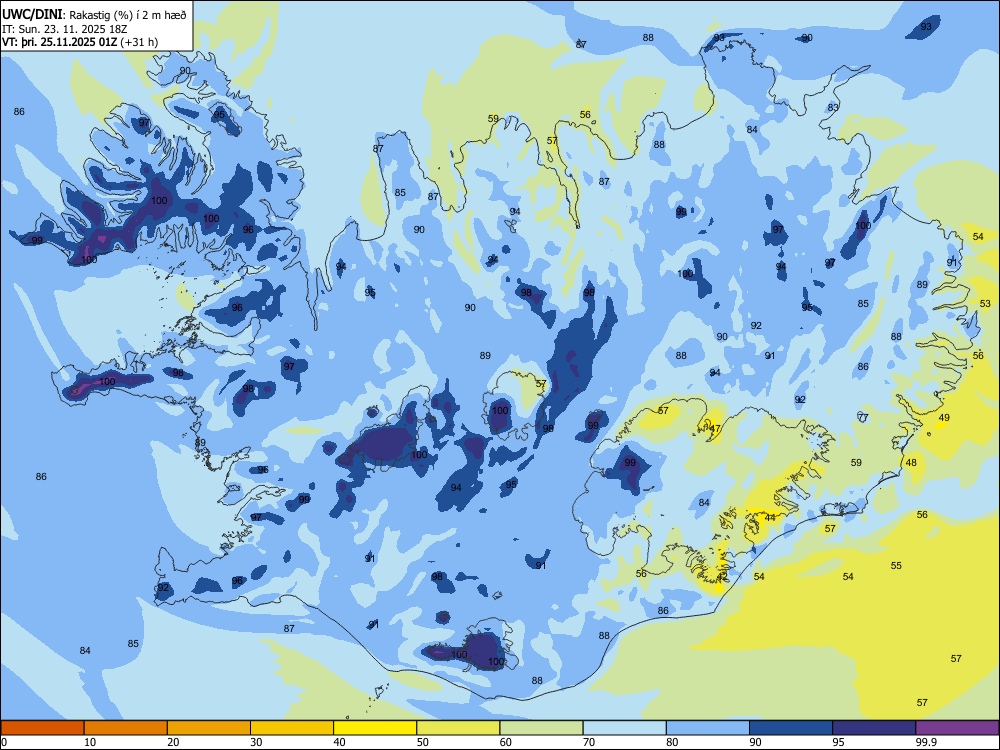Click the dark orange 0–10 legend swatch
Screen dimensions: 1000x750
[x=42, y=728]
